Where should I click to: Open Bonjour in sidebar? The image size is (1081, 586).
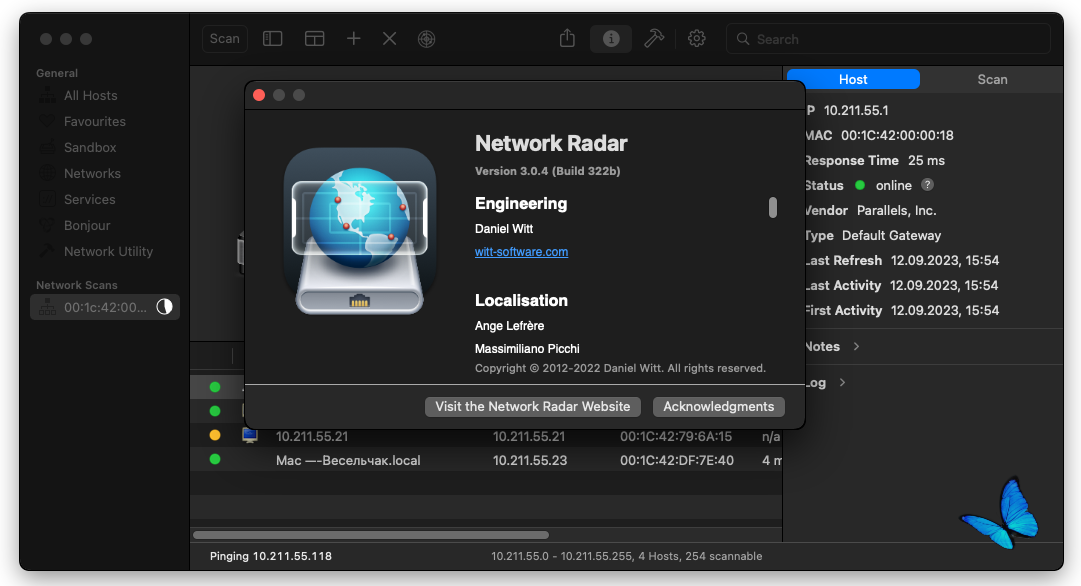87,225
